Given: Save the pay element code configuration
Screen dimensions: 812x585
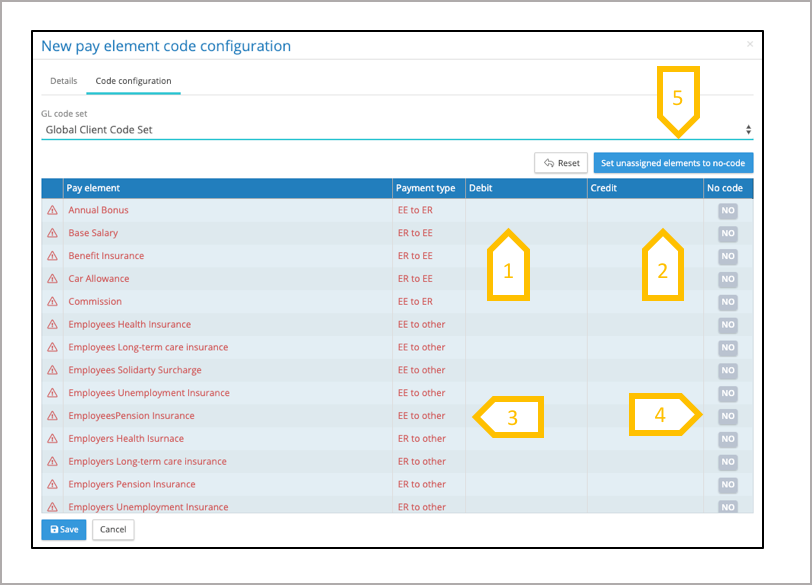Looking at the screenshot, I should [64, 530].
